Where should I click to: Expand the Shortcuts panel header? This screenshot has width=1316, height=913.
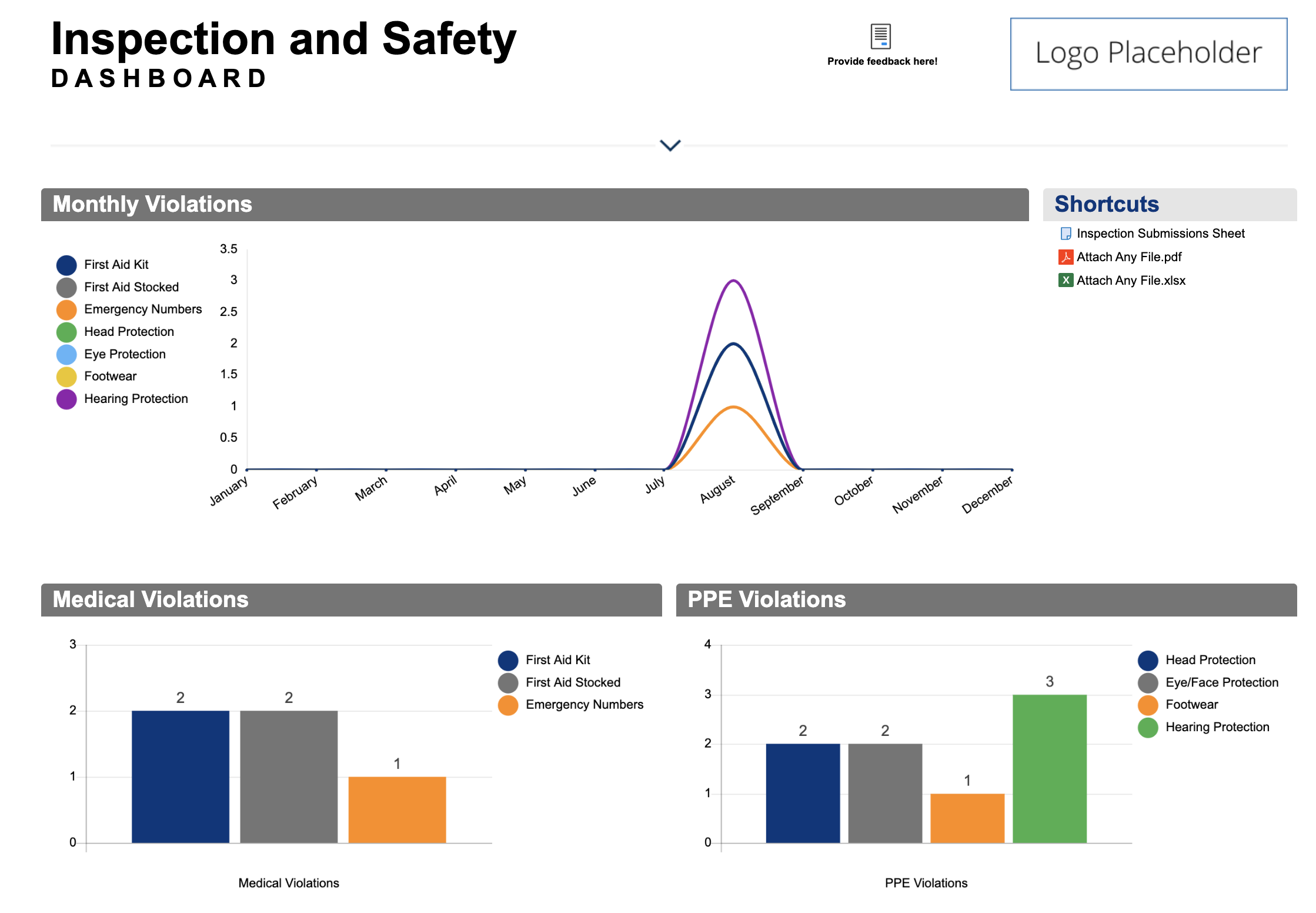pyautogui.click(x=1106, y=204)
